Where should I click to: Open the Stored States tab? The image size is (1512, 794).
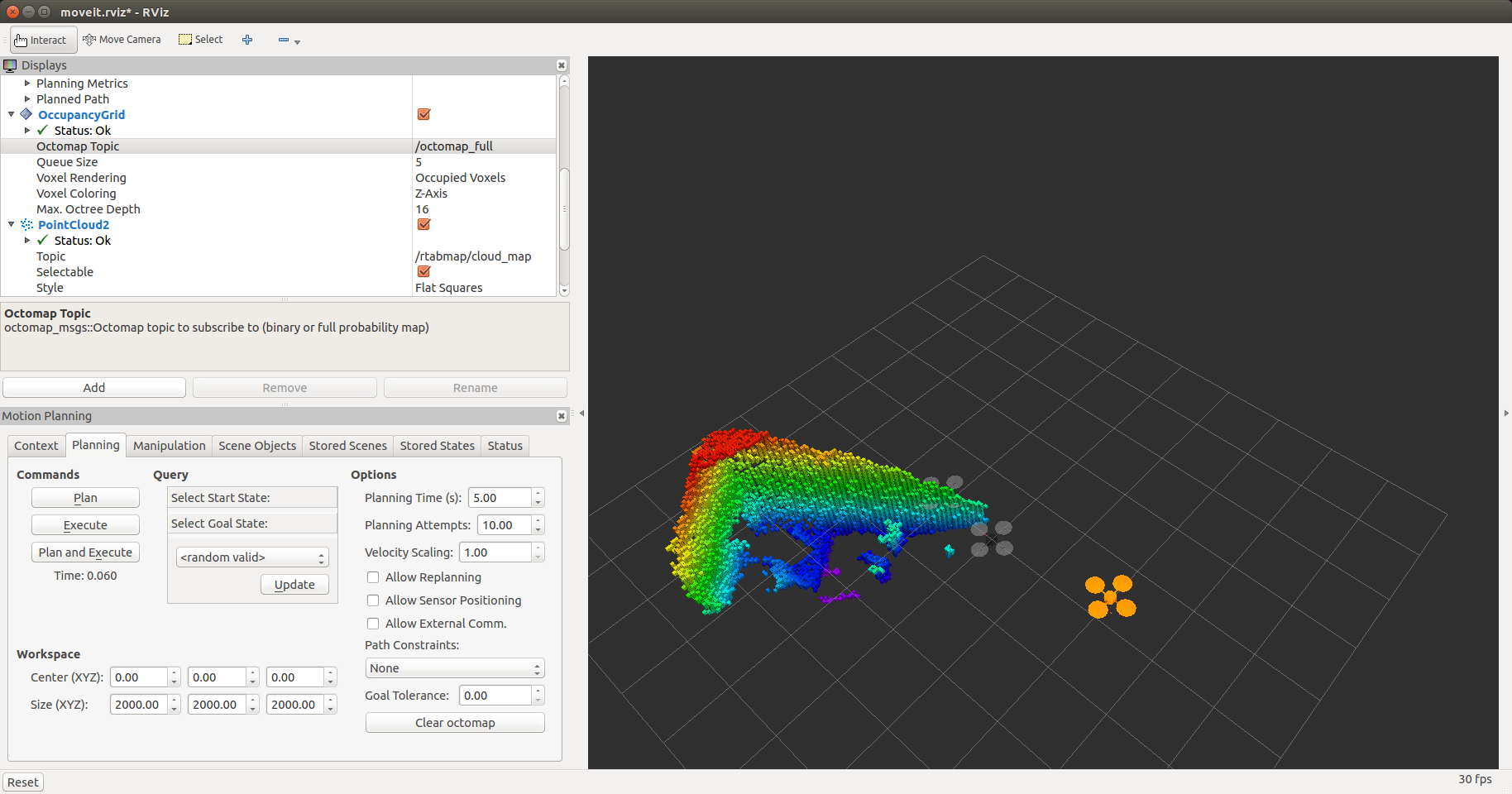(437, 446)
